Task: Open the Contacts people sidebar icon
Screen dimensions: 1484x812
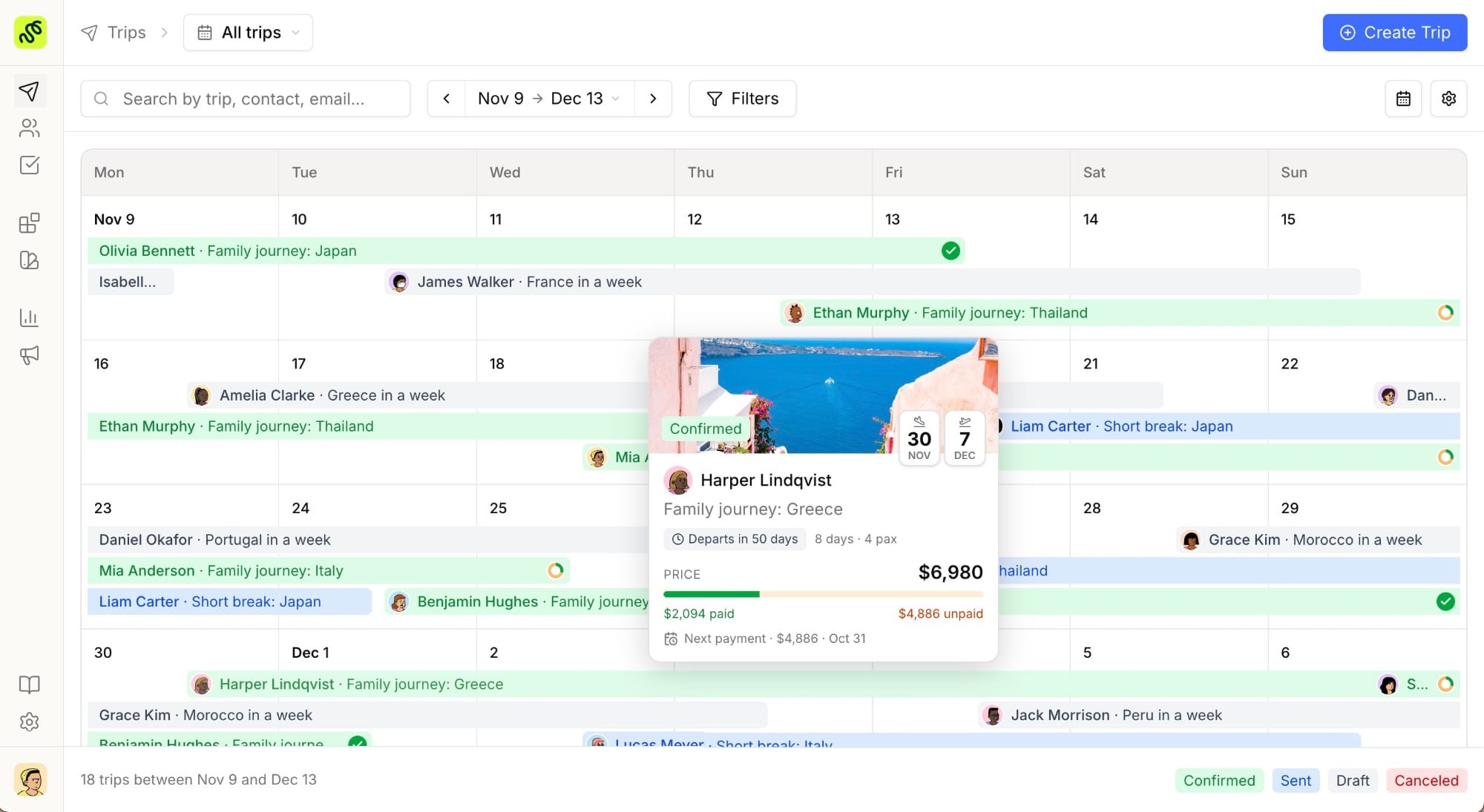Action: pos(29,128)
